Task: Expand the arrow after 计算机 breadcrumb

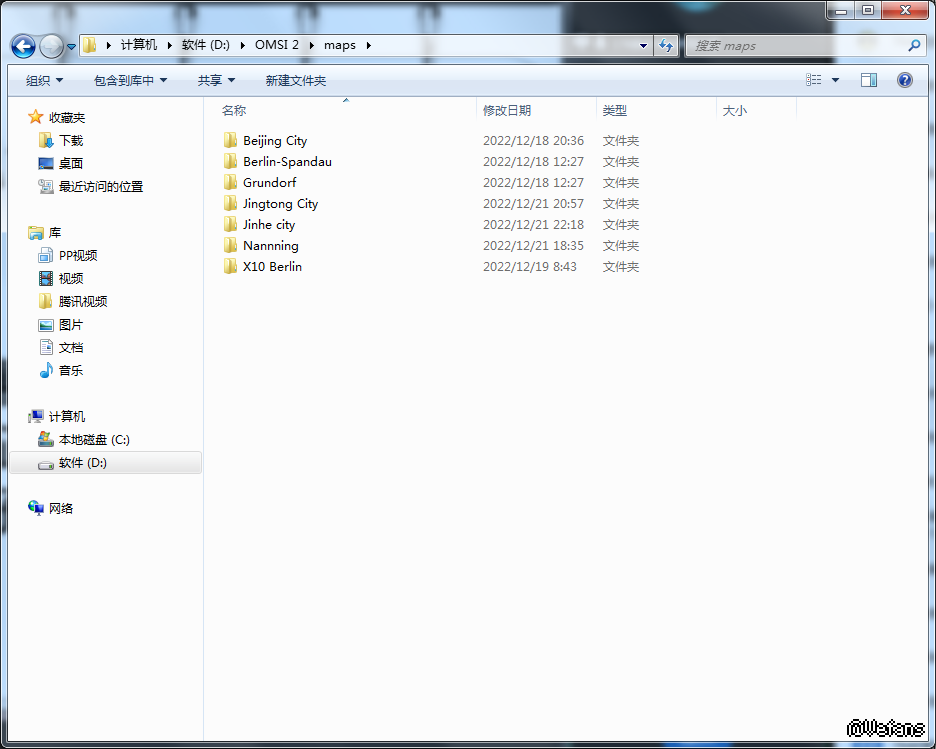Action: point(170,45)
